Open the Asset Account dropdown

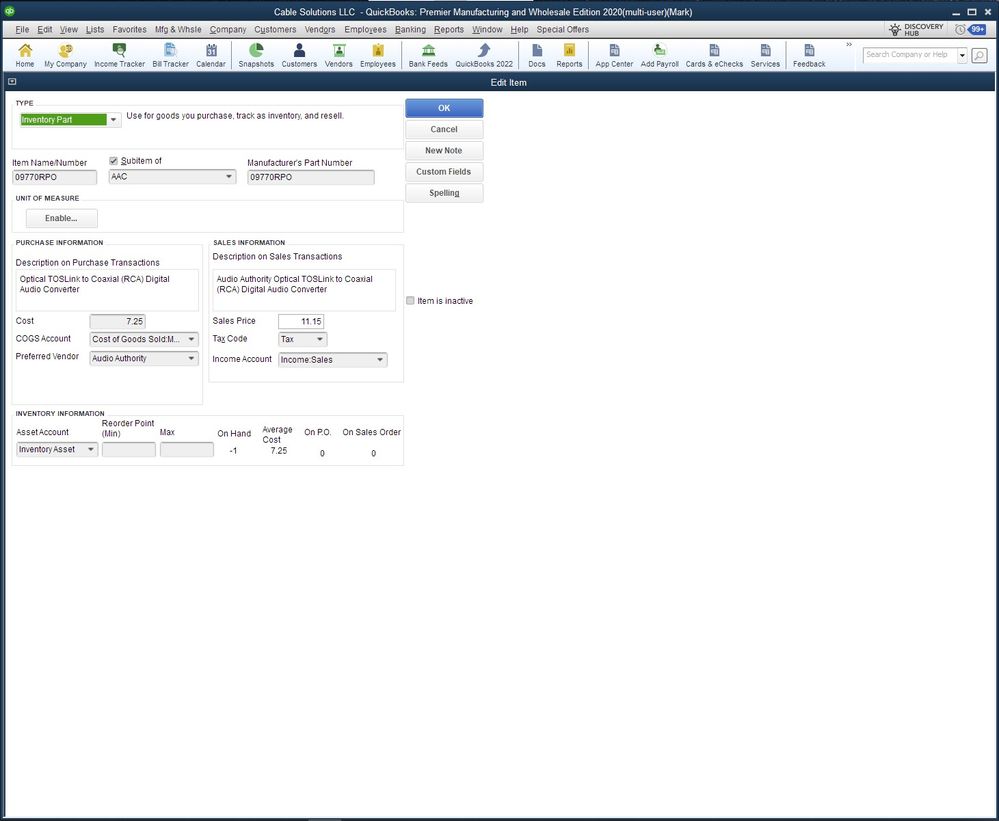coord(90,449)
